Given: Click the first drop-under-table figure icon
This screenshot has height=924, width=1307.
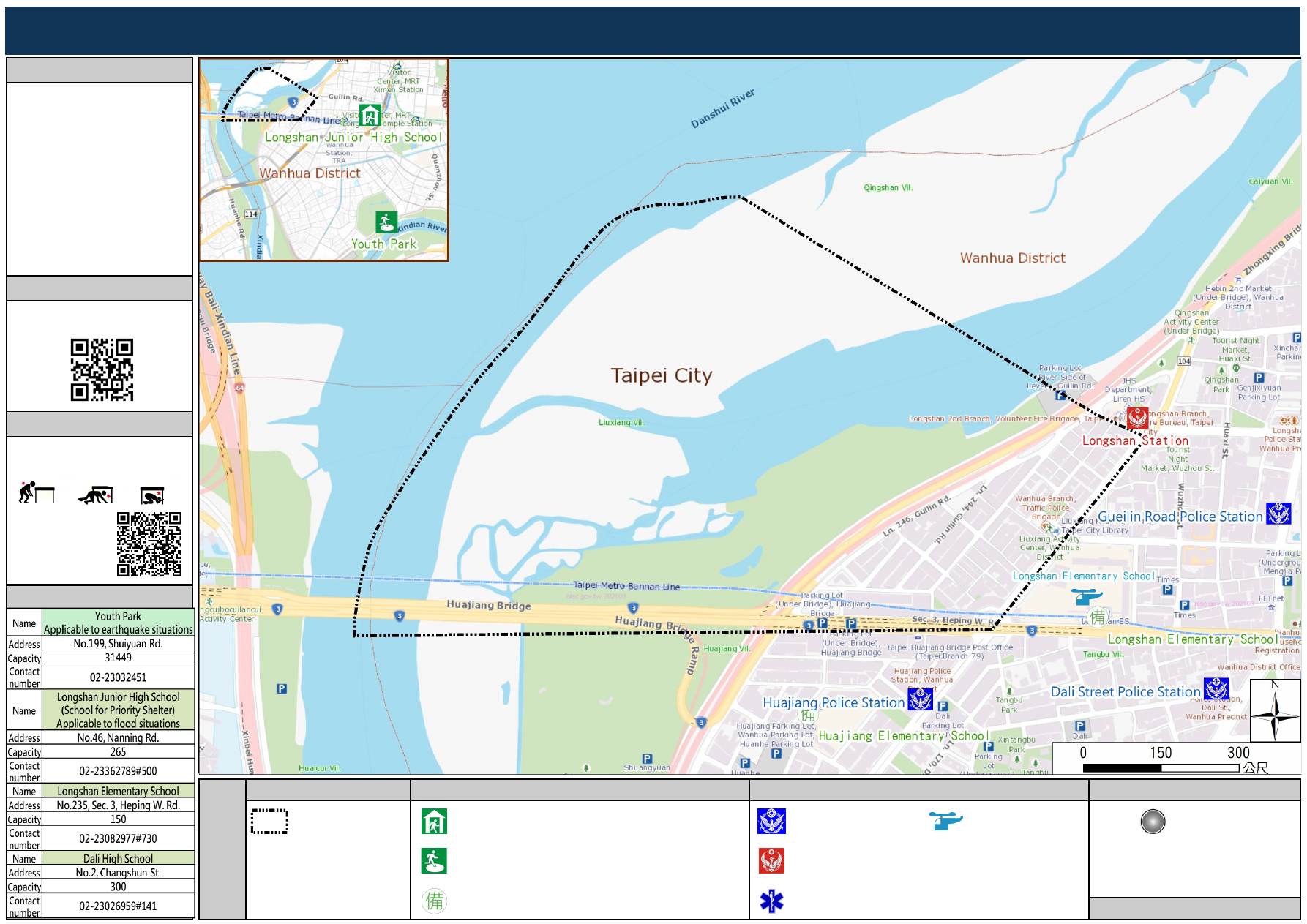Looking at the screenshot, I should pyautogui.click(x=37, y=492).
